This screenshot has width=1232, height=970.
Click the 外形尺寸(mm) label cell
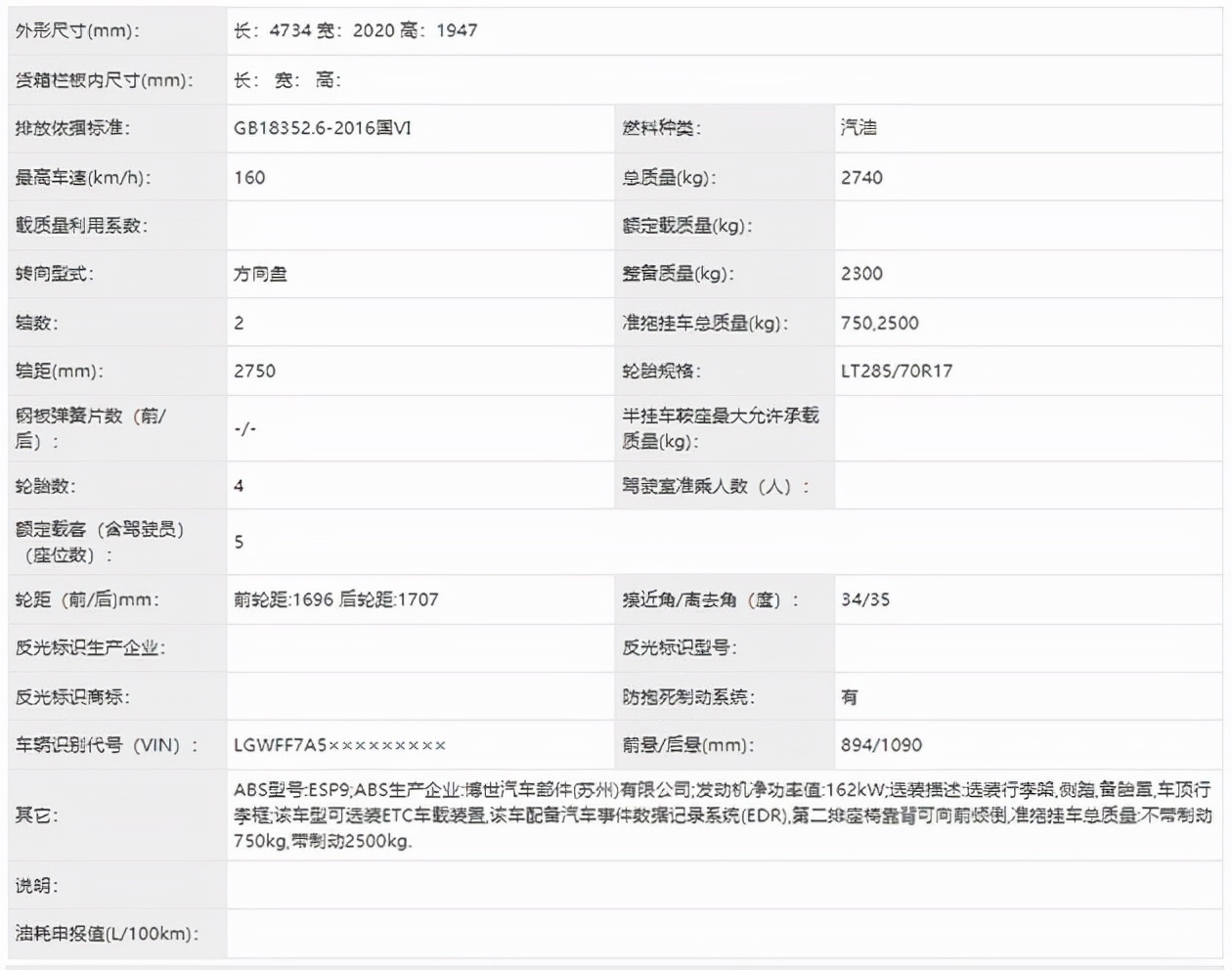77,30
